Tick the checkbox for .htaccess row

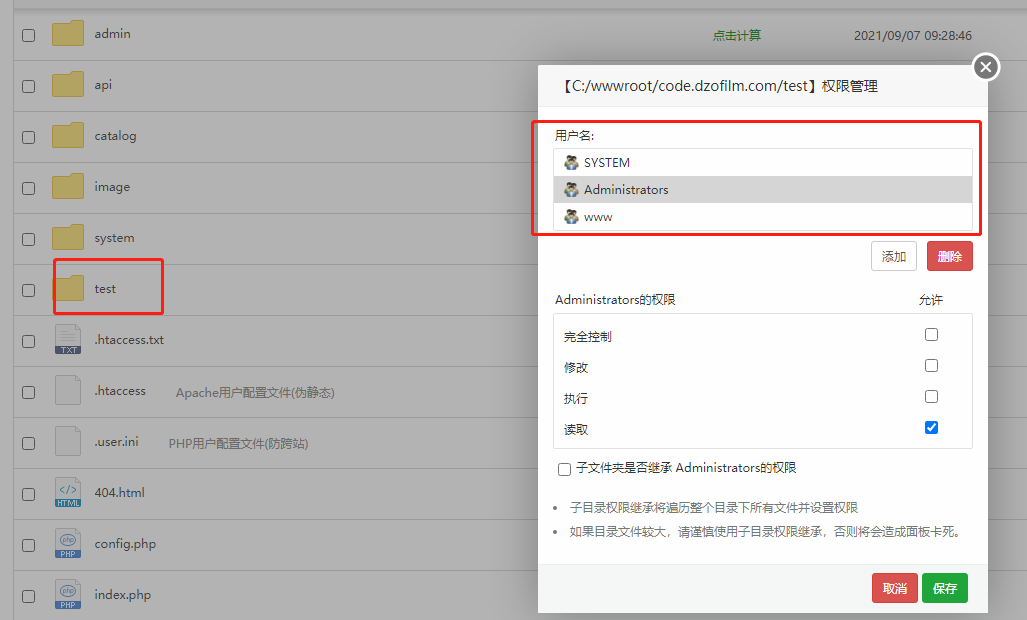point(29,393)
